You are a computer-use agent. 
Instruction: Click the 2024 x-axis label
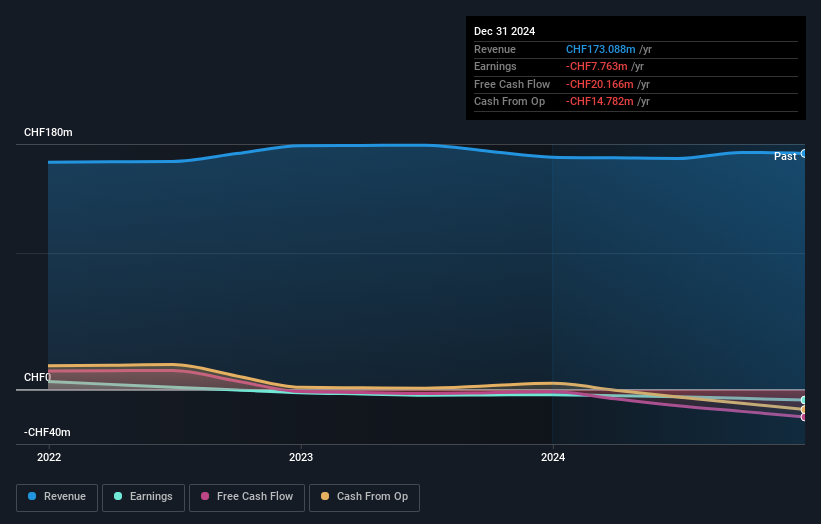[x=553, y=458]
